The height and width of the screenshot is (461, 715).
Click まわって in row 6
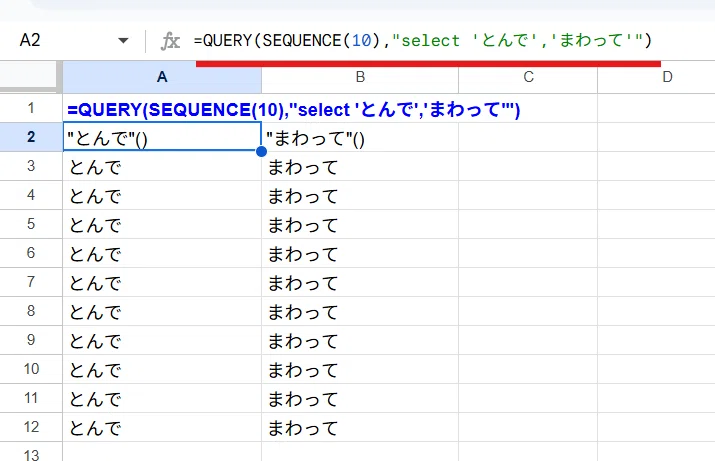tap(303, 254)
